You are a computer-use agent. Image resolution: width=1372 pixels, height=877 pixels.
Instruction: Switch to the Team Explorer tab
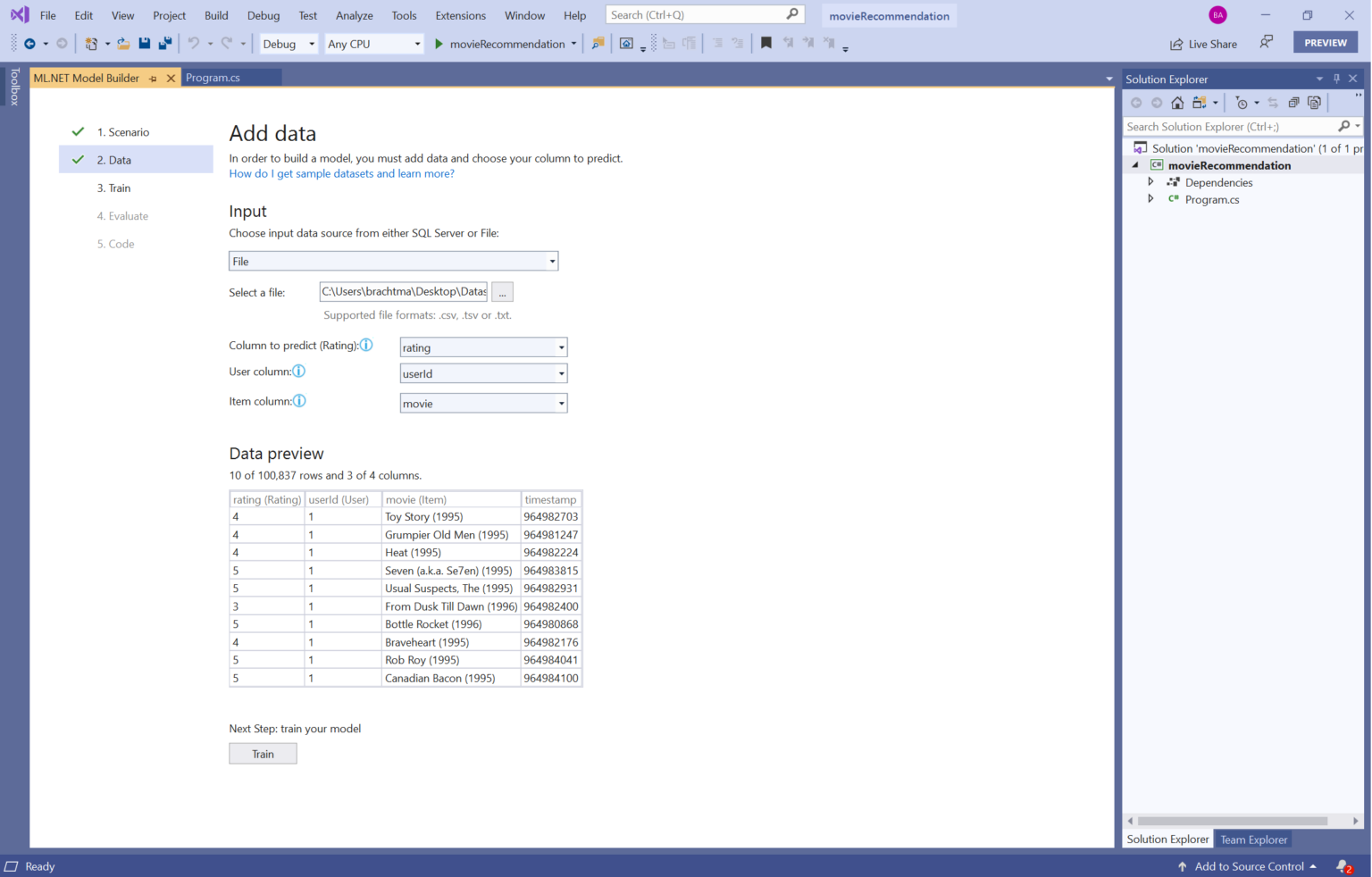coord(1253,839)
